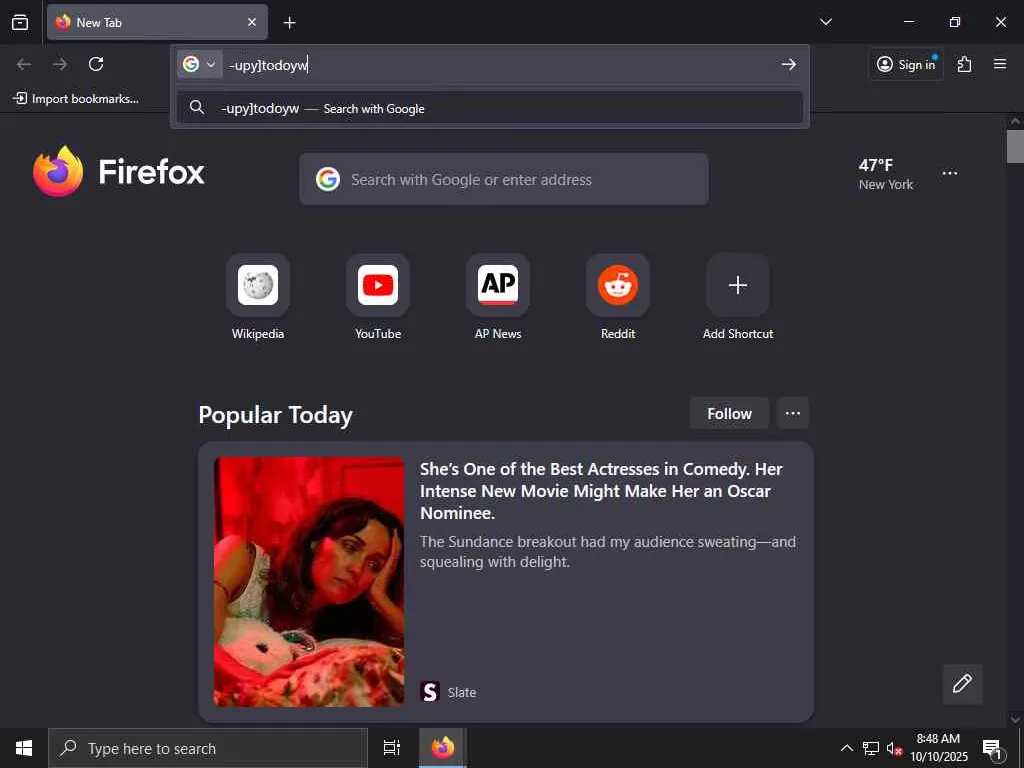1024x768 pixels.
Task: Open Popular Today section options ellipsis
Action: (x=793, y=413)
